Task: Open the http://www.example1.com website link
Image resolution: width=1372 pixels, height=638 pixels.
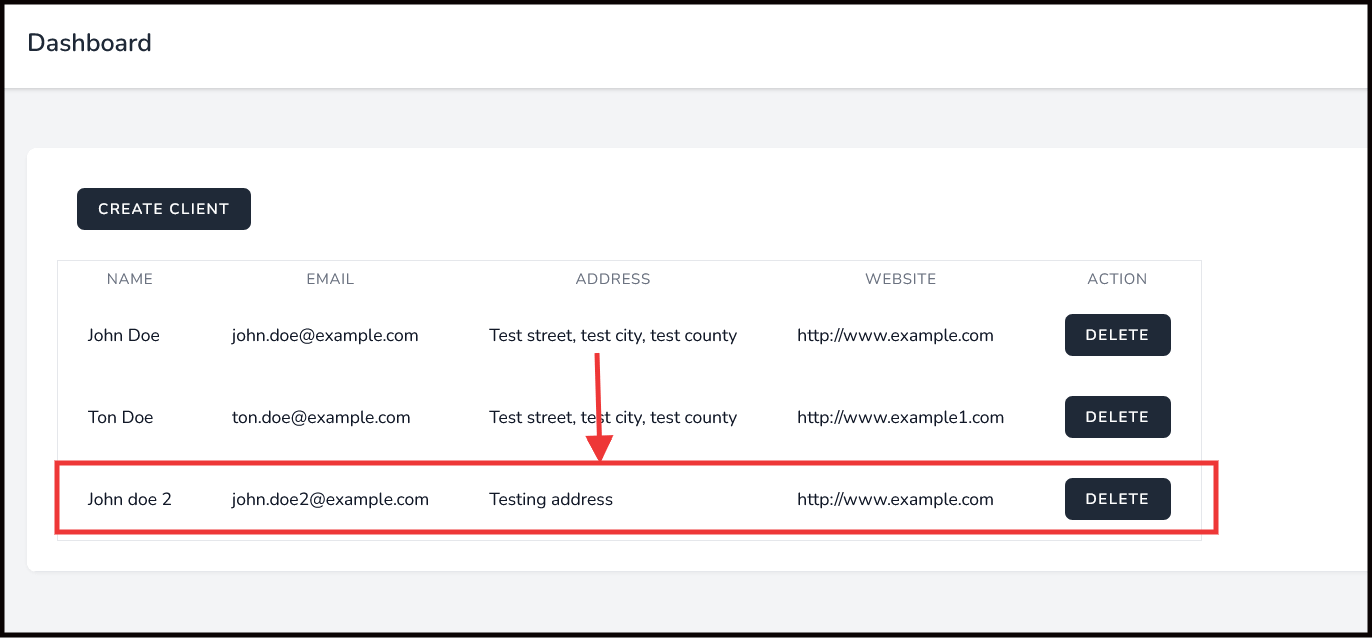Action: tap(900, 418)
